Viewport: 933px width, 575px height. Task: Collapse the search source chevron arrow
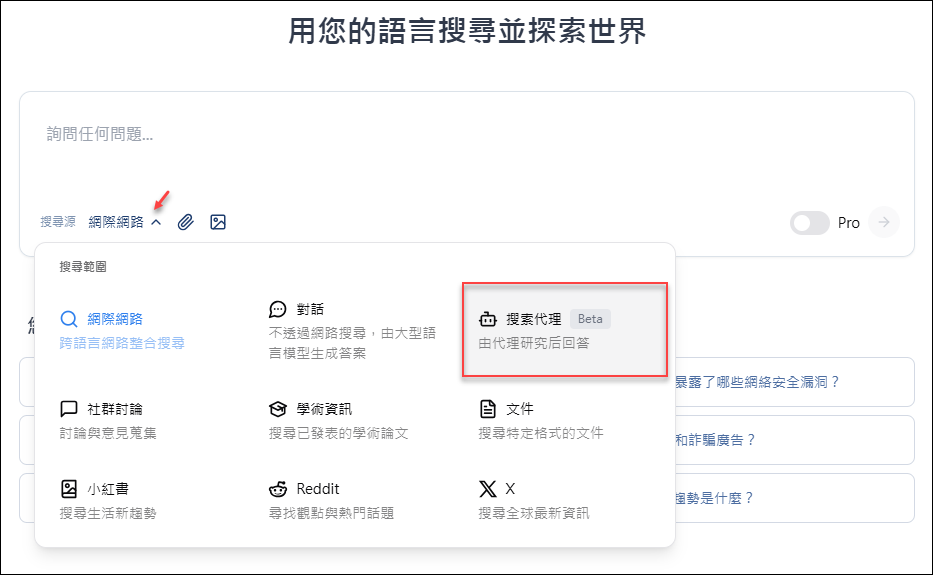[156, 222]
